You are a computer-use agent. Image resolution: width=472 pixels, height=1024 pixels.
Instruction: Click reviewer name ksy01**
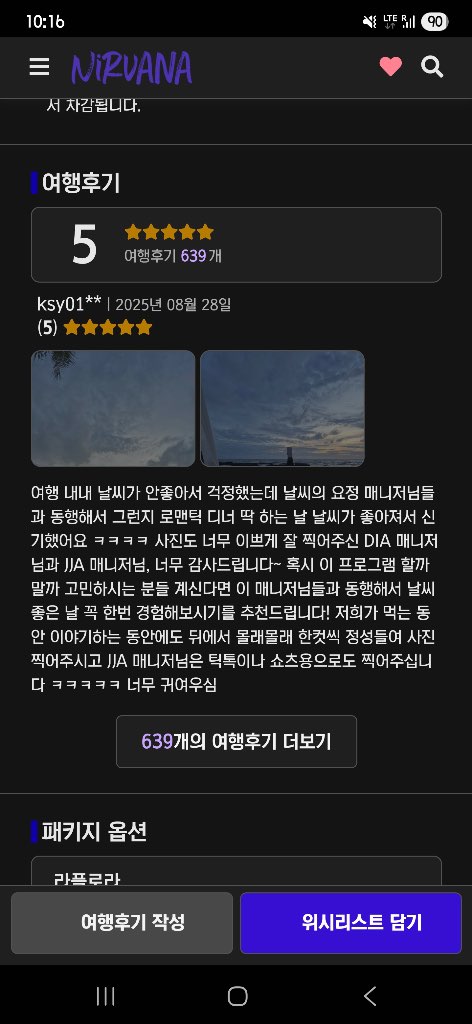(x=69, y=304)
